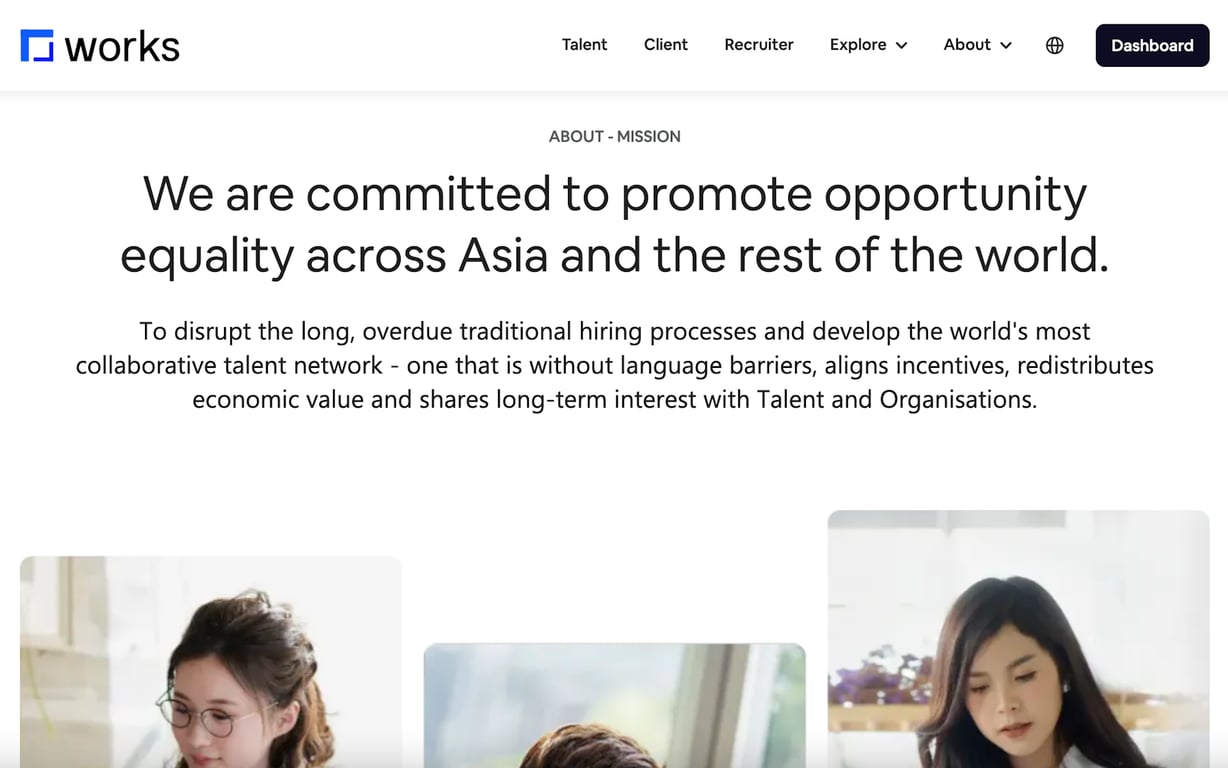Open the Dashboard
1228x768 pixels.
pos(1152,45)
